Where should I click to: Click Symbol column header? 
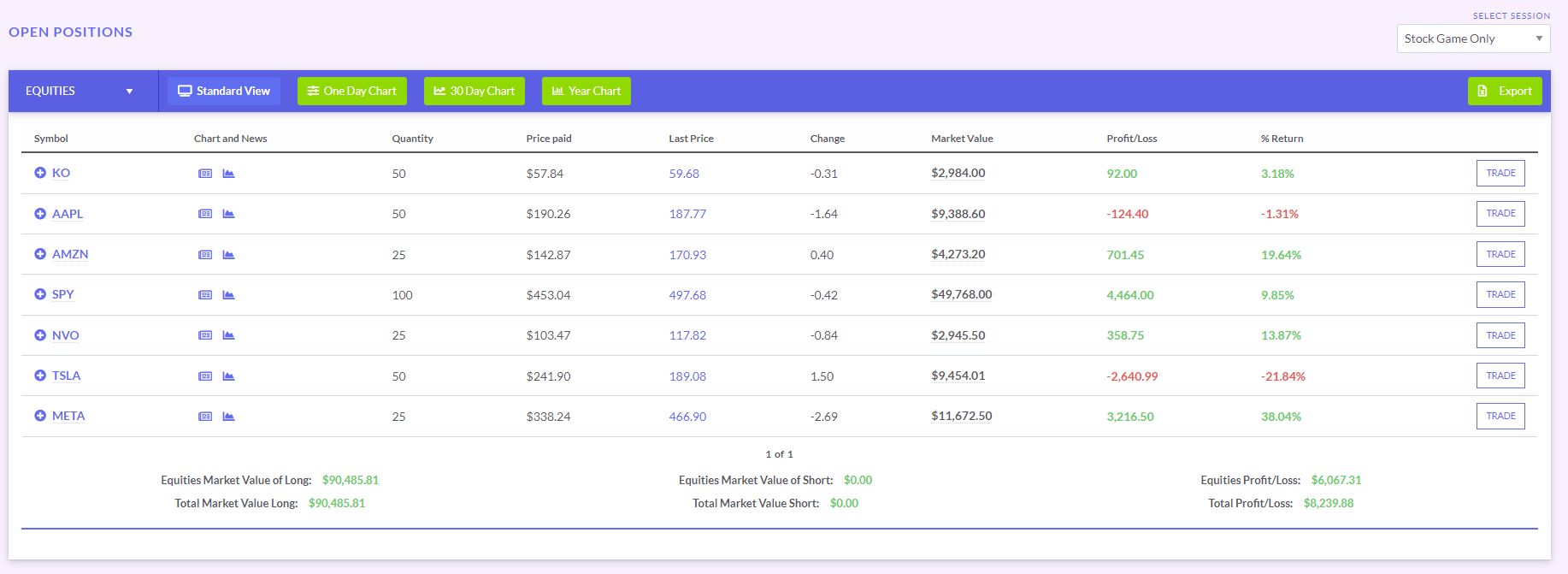click(51, 139)
